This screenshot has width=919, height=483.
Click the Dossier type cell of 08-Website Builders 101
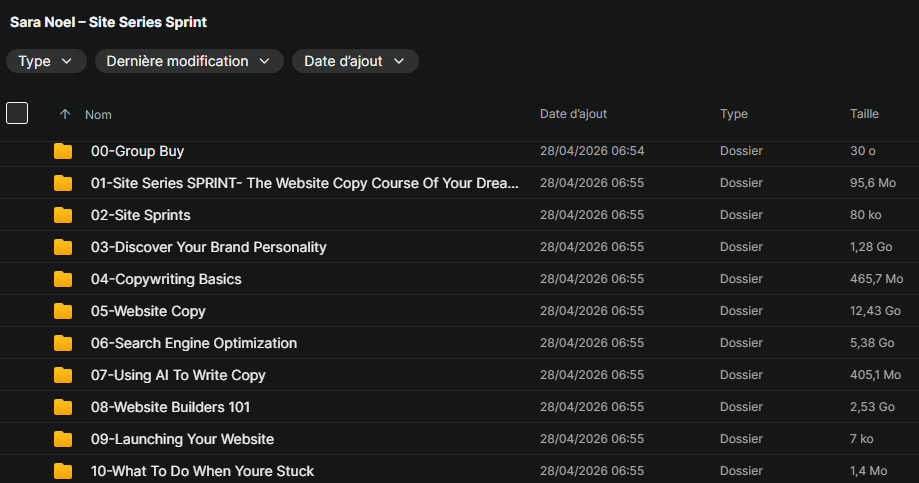pyautogui.click(x=741, y=406)
